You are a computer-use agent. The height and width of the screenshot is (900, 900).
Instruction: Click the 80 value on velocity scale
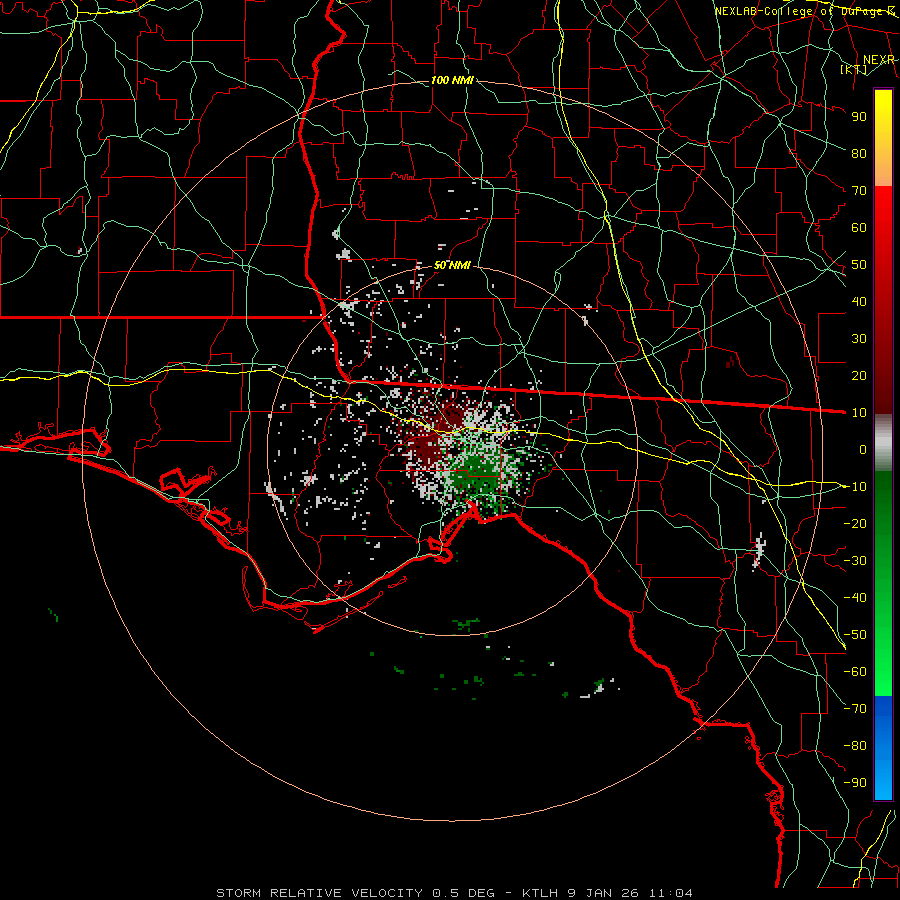click(x=859, y=153)
